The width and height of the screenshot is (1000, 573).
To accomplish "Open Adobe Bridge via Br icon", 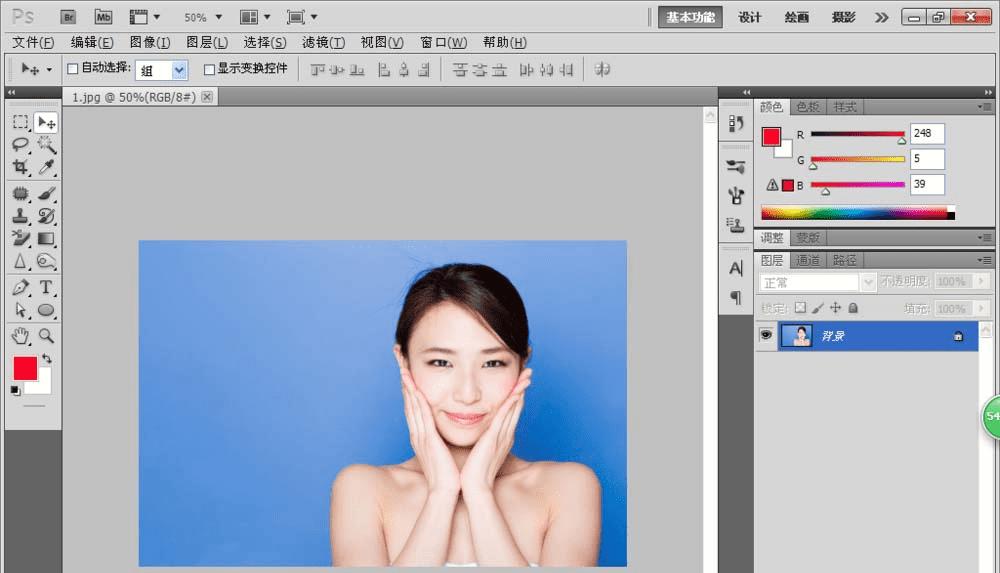I will tap(68, 17).
